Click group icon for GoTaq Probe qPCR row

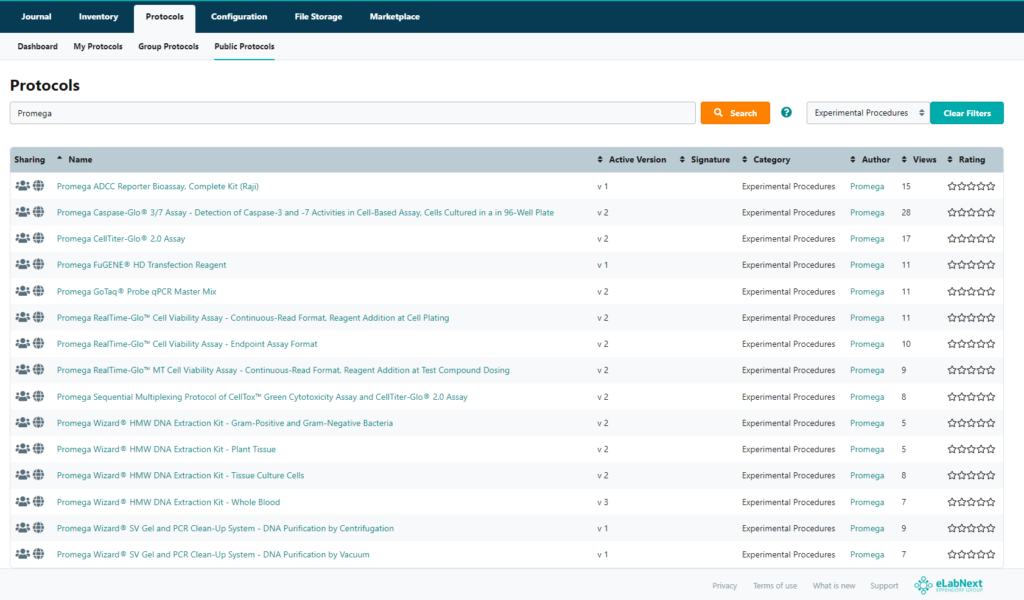coord(22,291)
